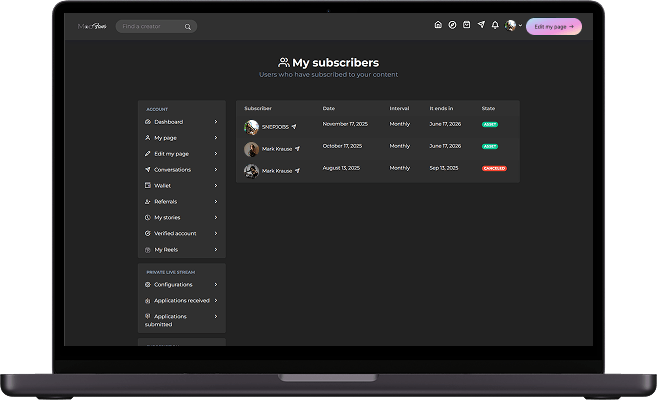This screenshot has width=657, height=401.
Task: Click the State column header
Action: [488, 108]
